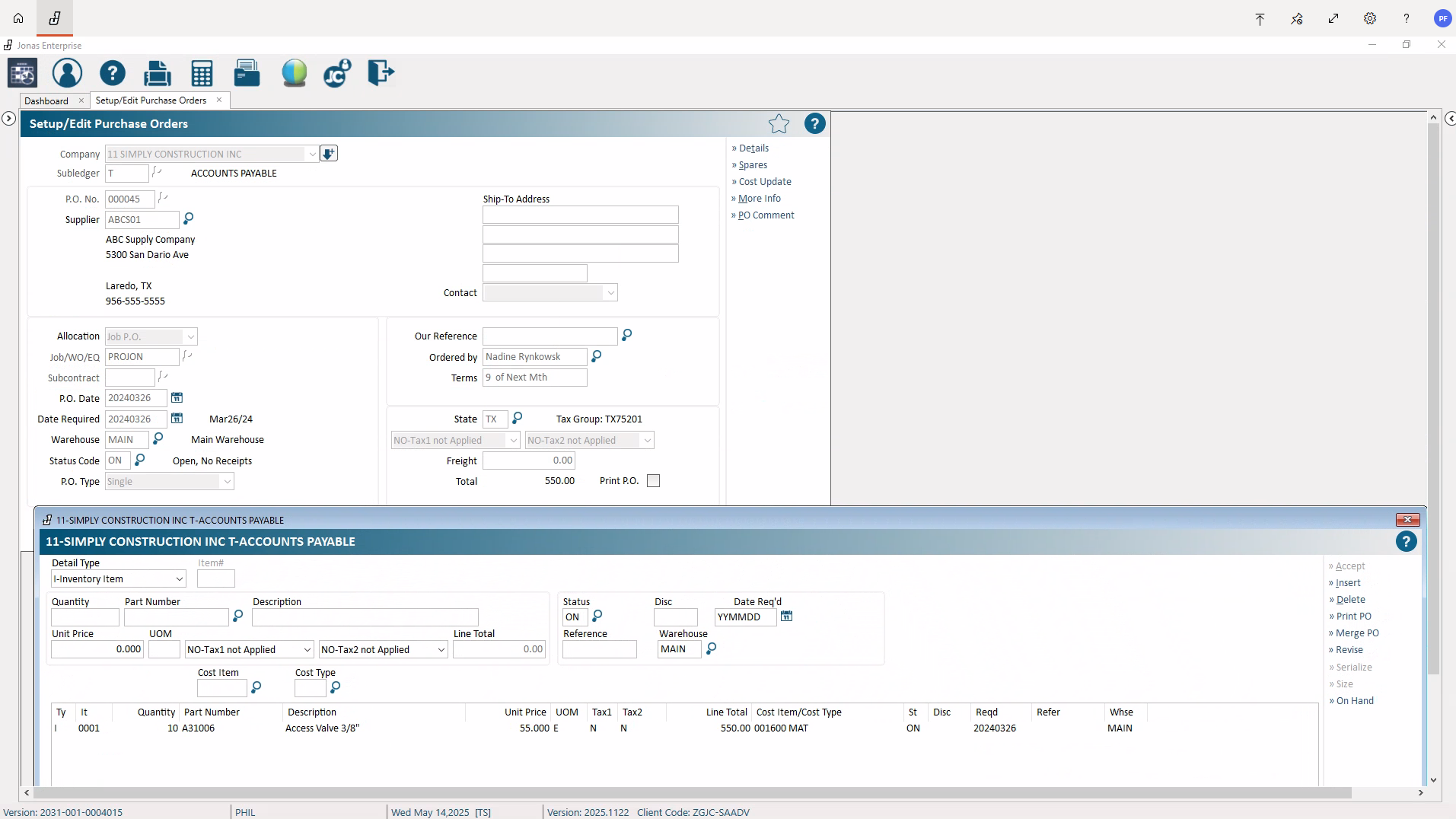
Task: Click the Freight amount field
Action: tap(529, 460)
